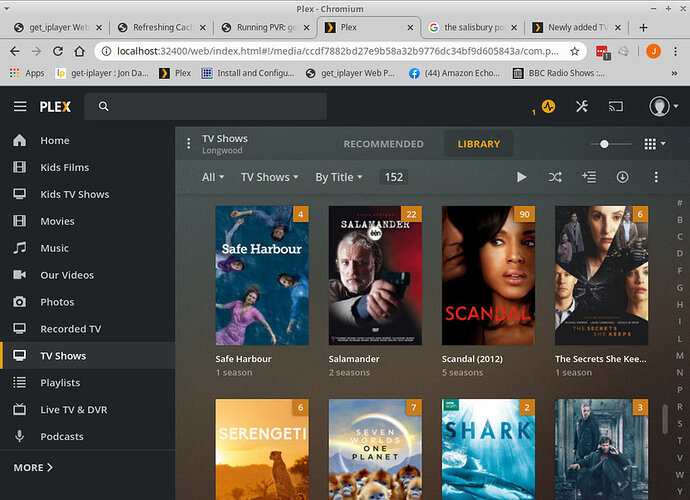Open the Shark poster
Viewport: 690px width, 500px height.
488,449
